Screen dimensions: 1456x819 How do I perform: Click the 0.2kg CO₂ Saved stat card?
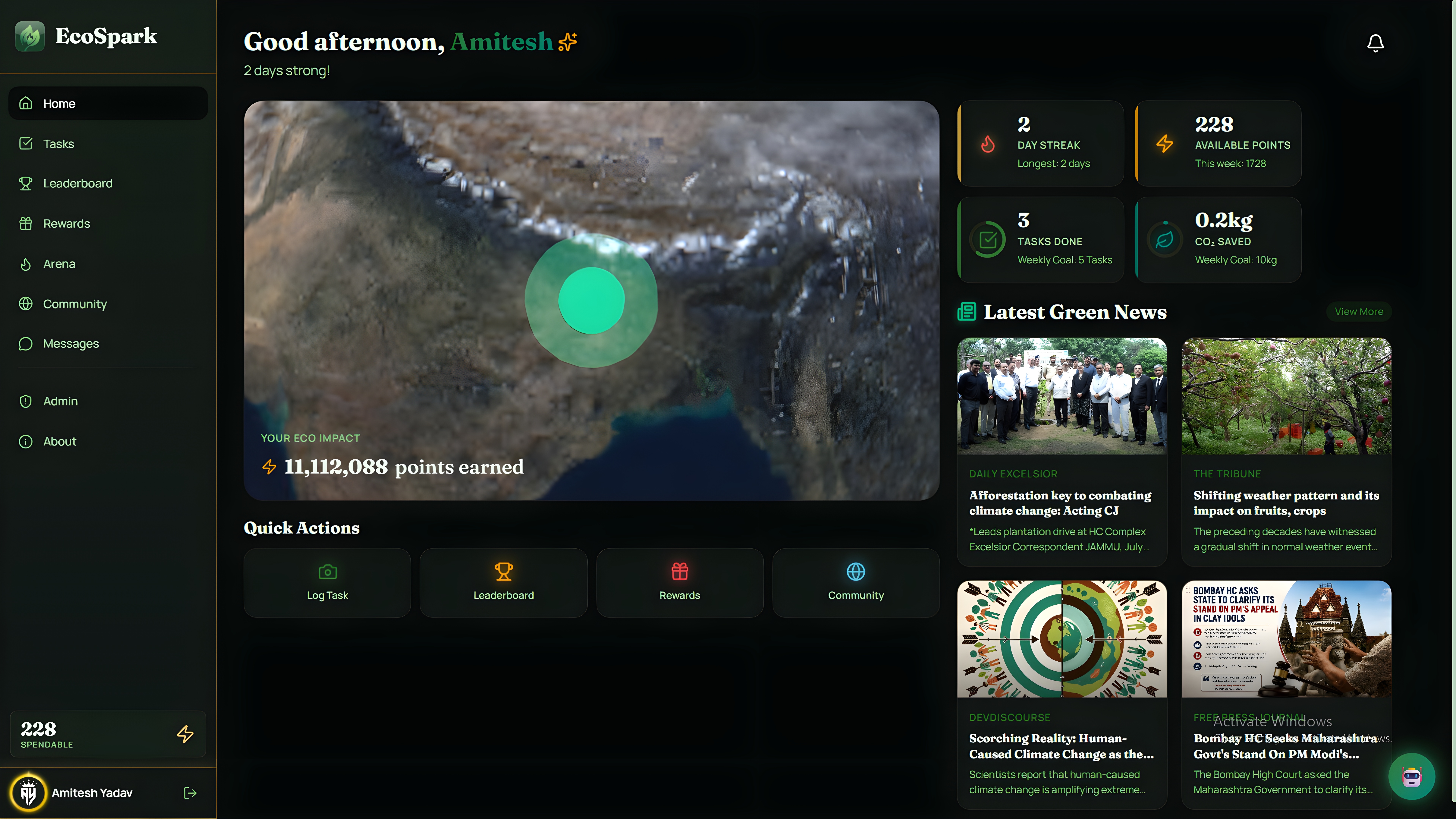coord(1218,240)
